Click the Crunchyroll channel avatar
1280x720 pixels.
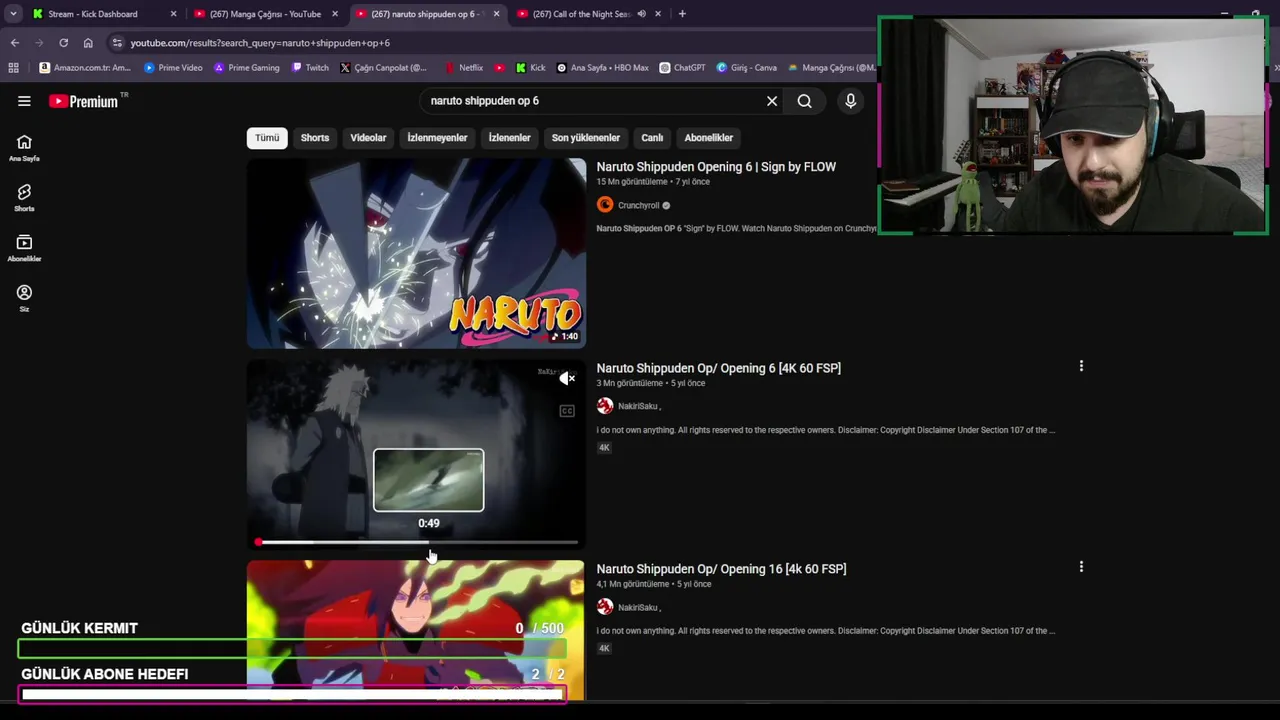(605, 205)
